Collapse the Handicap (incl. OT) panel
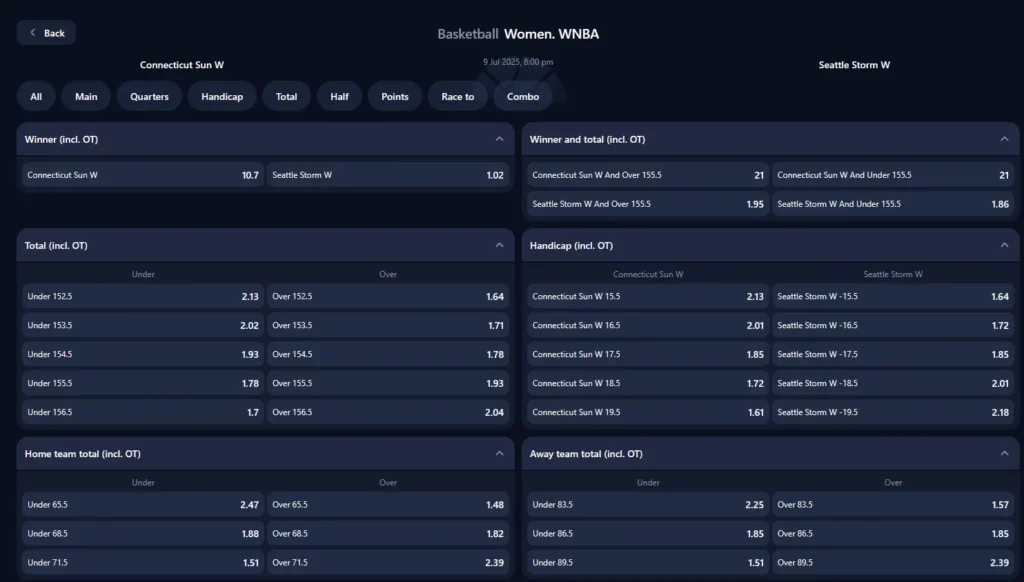The height and width of the screenshot is (582, 1024). point(1004,245)
